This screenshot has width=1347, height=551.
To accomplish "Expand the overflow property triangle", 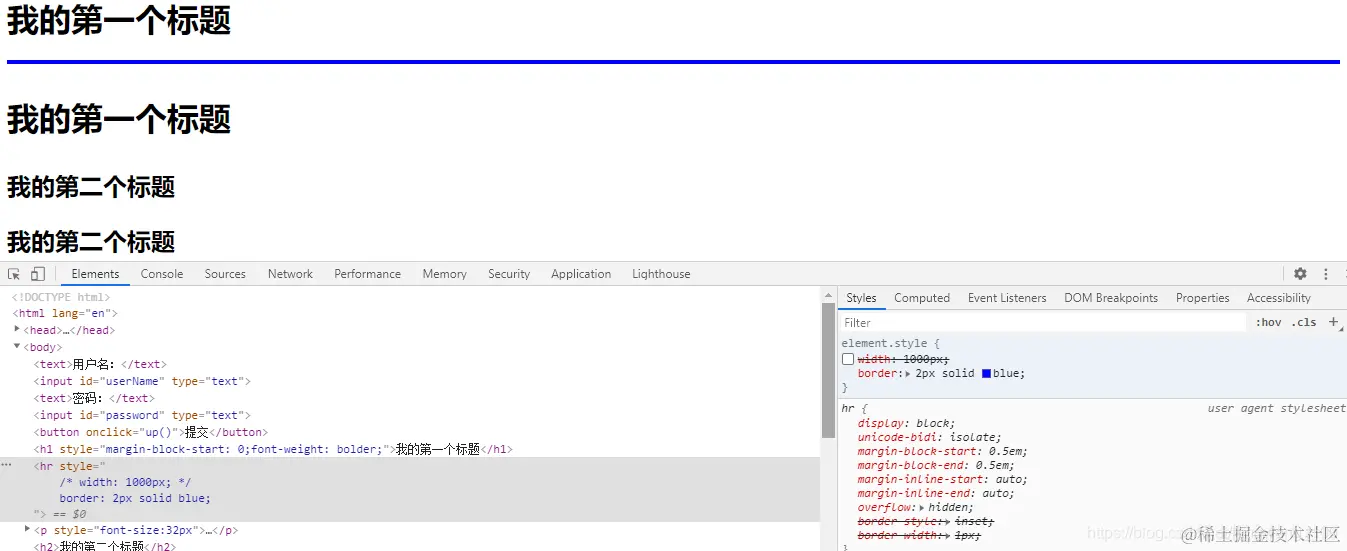I will tap(922, 507).
